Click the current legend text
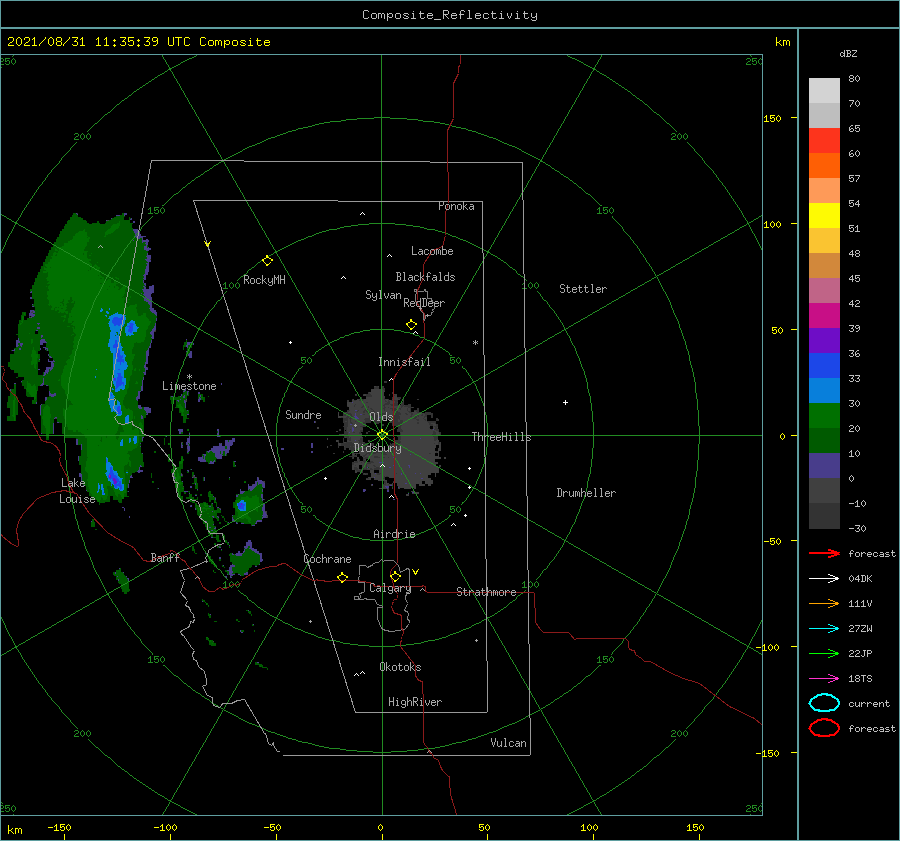900x841 pixels. [x=869, y=703]
